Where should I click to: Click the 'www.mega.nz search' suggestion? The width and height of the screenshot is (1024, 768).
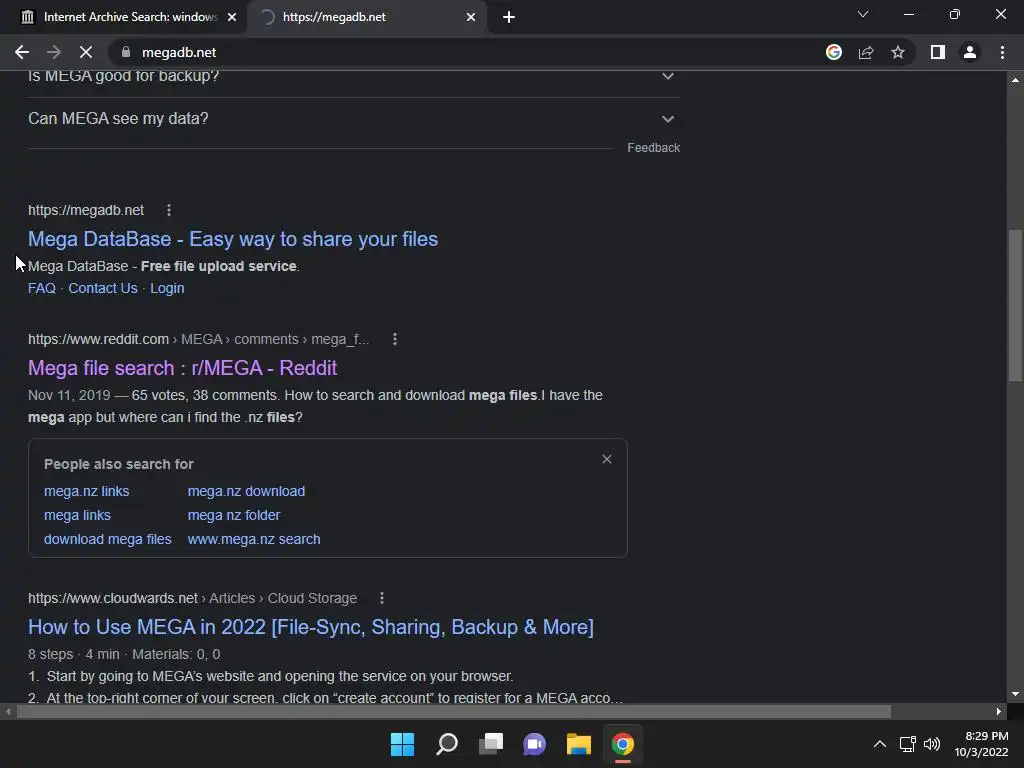(x=254, y=539)
